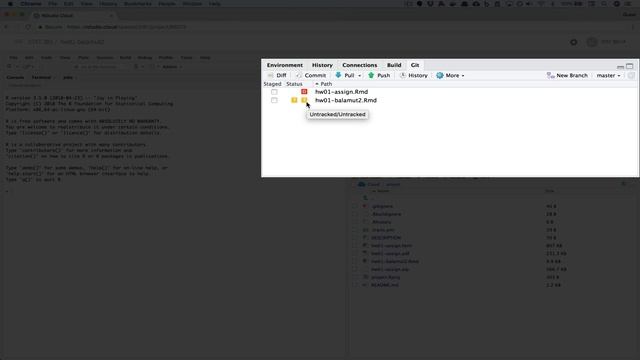Open project settings gear in RStudio Cloud header
This screenshot has height=360, width=640.
573,42
